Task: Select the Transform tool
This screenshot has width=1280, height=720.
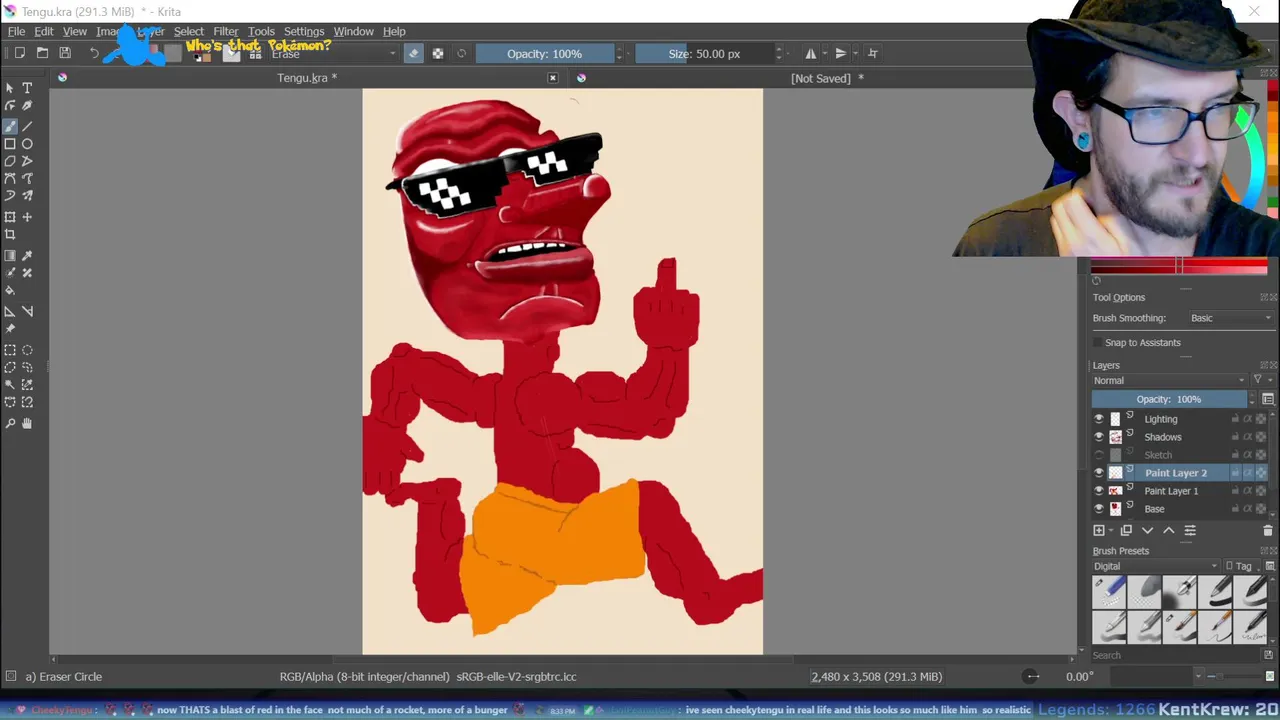Action: [x=10, y=217]
